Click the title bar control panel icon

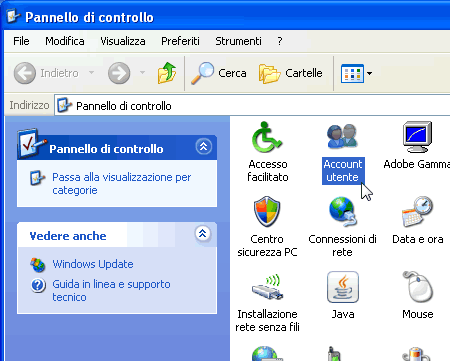13,17
